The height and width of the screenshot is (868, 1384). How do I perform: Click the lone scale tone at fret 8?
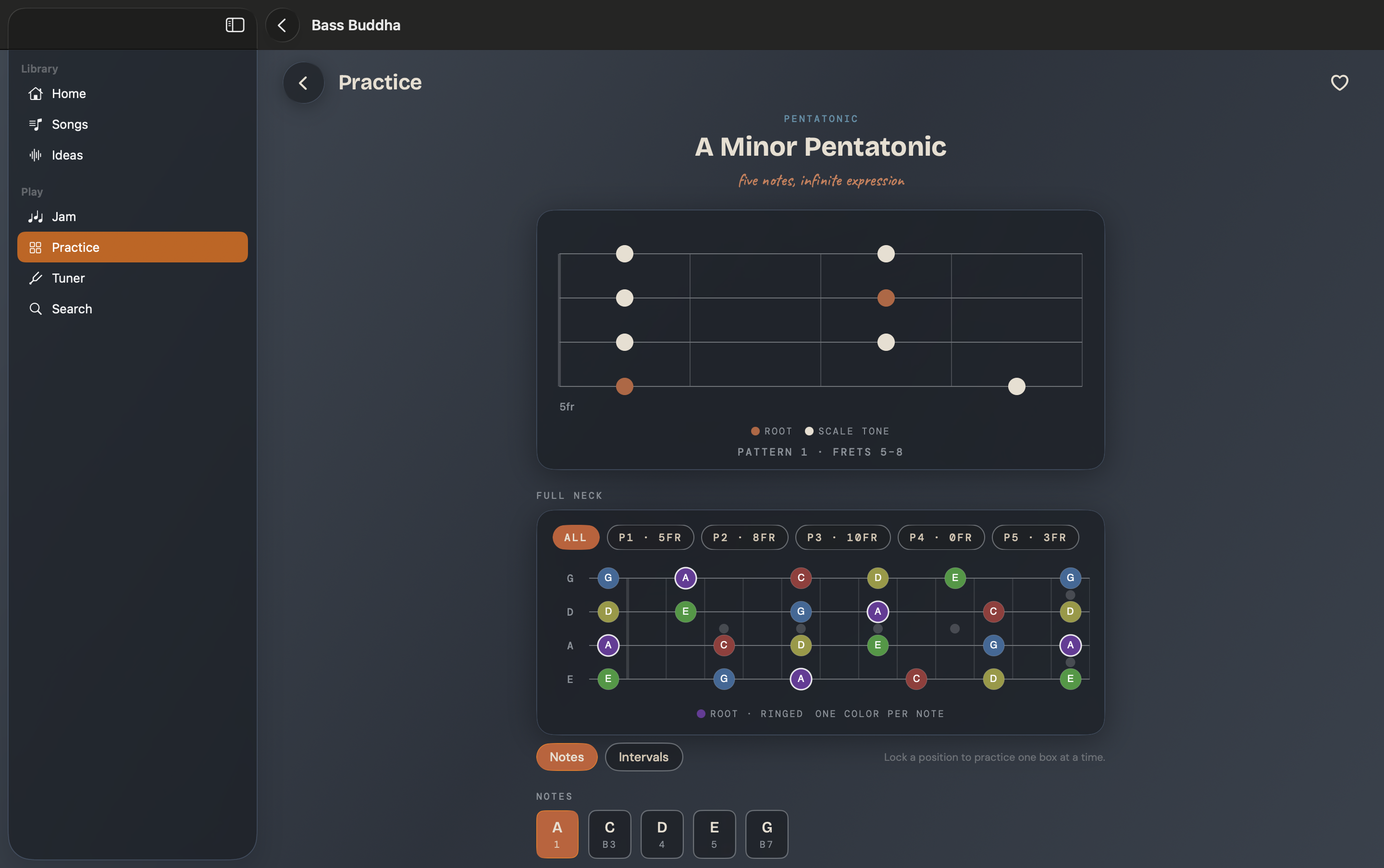point(1017,386)
